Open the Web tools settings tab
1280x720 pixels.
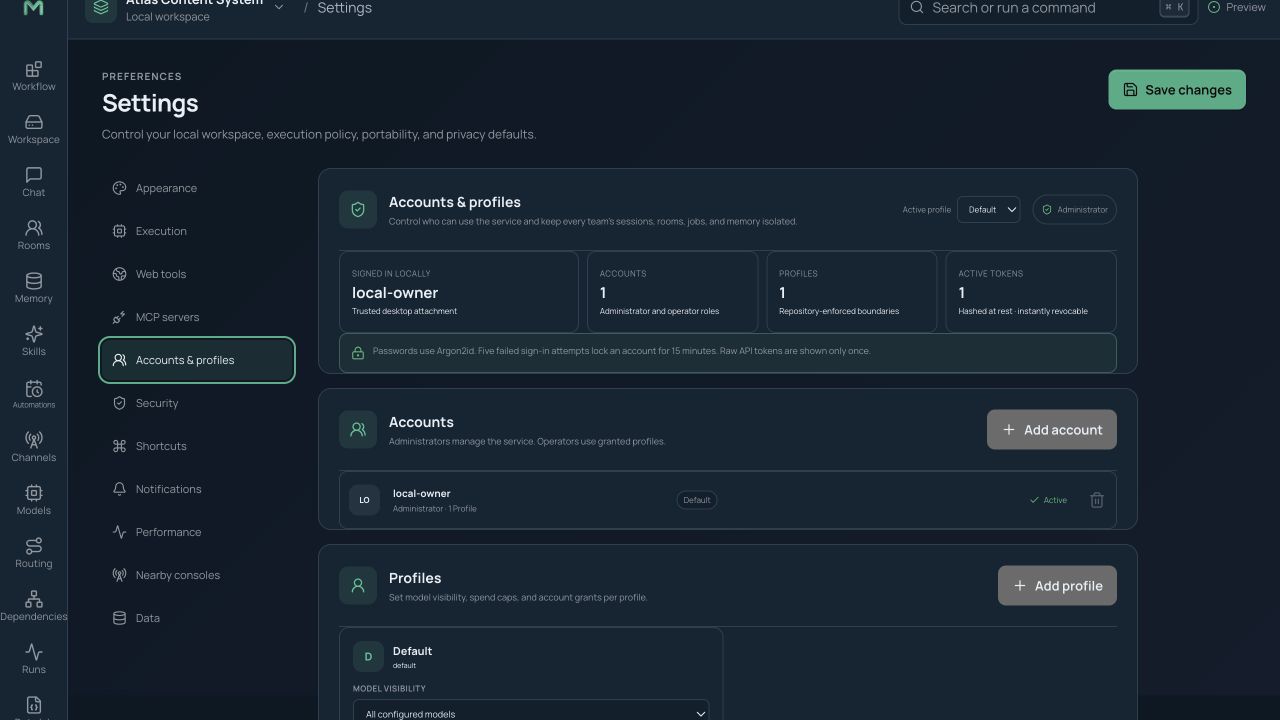coord(197,274)
